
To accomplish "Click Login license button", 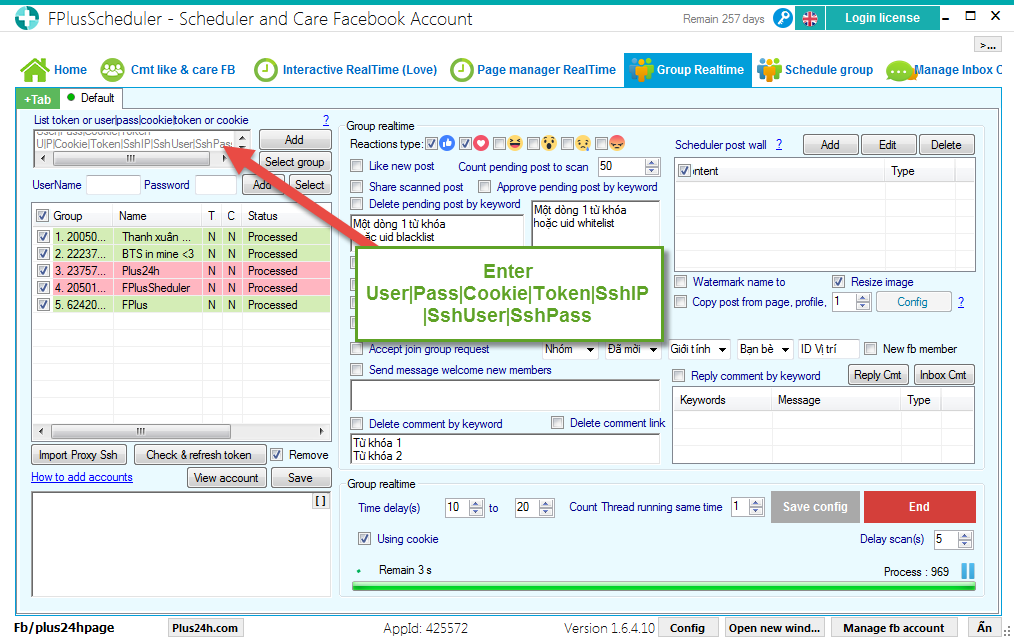I will click(x=882, y=18).
